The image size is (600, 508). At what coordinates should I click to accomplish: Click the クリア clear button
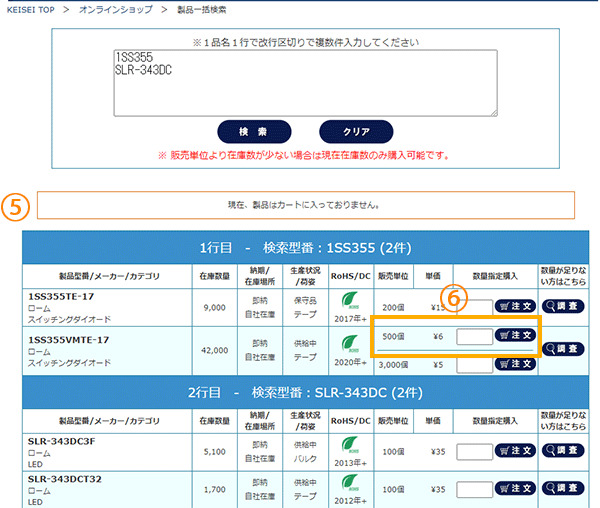356,132
